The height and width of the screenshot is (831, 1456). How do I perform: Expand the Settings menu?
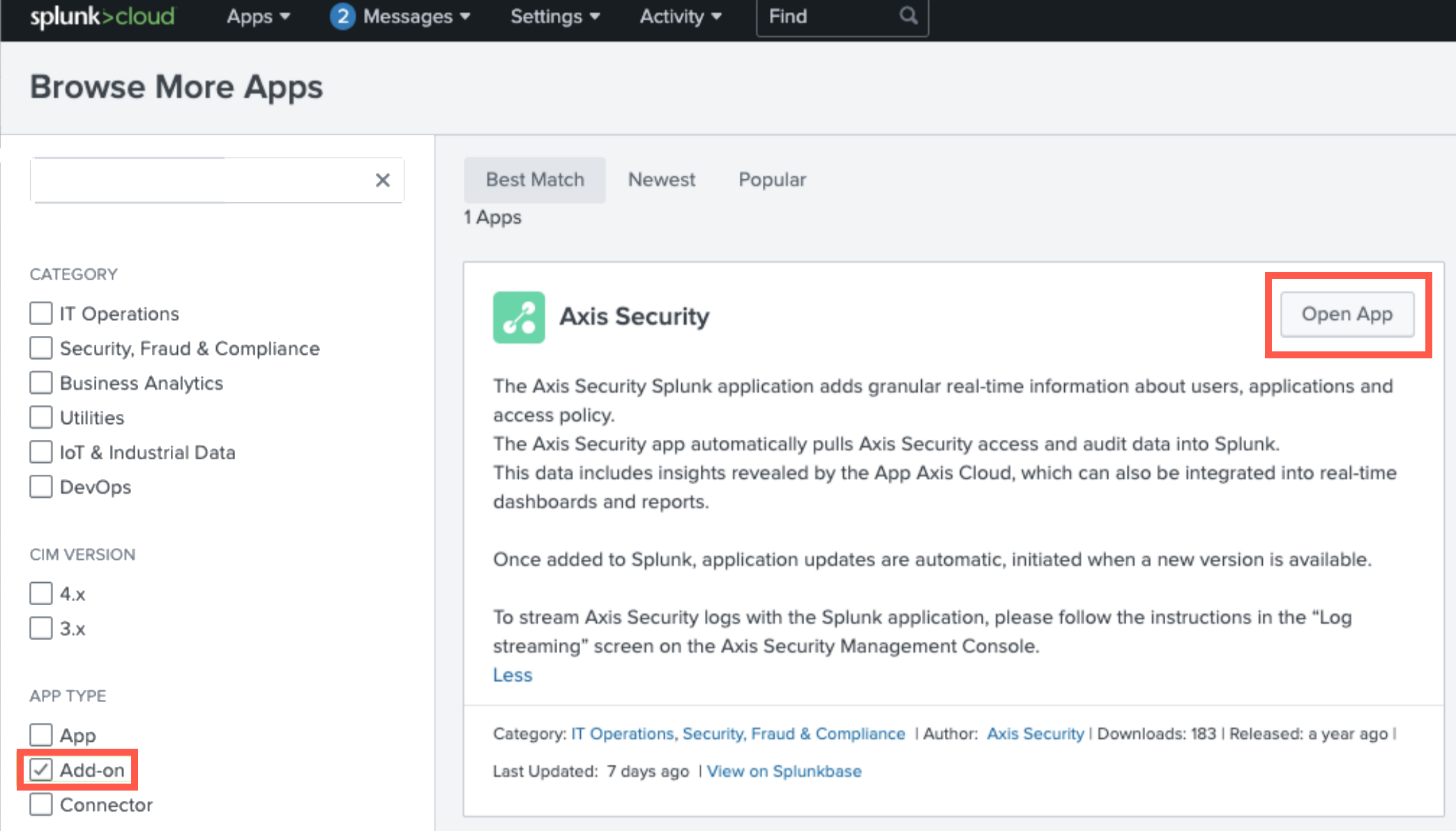click(555, 16)
